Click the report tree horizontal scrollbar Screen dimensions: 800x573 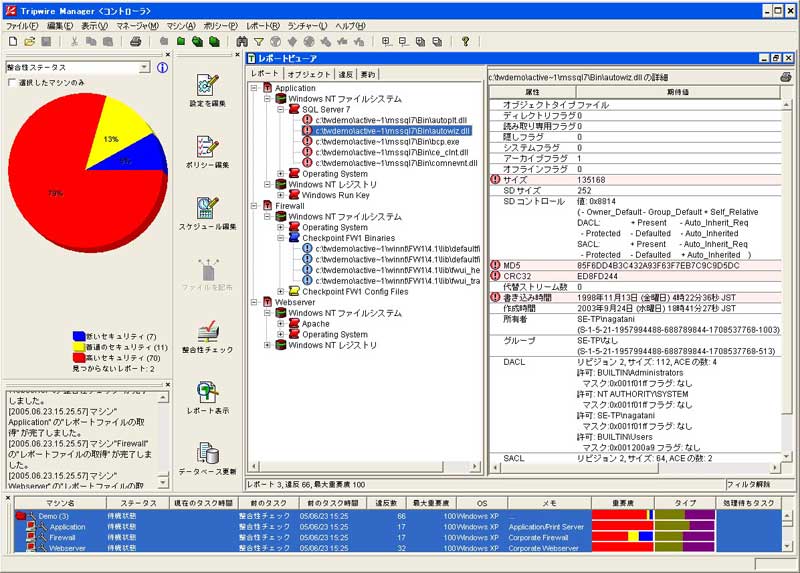(364, 466)
